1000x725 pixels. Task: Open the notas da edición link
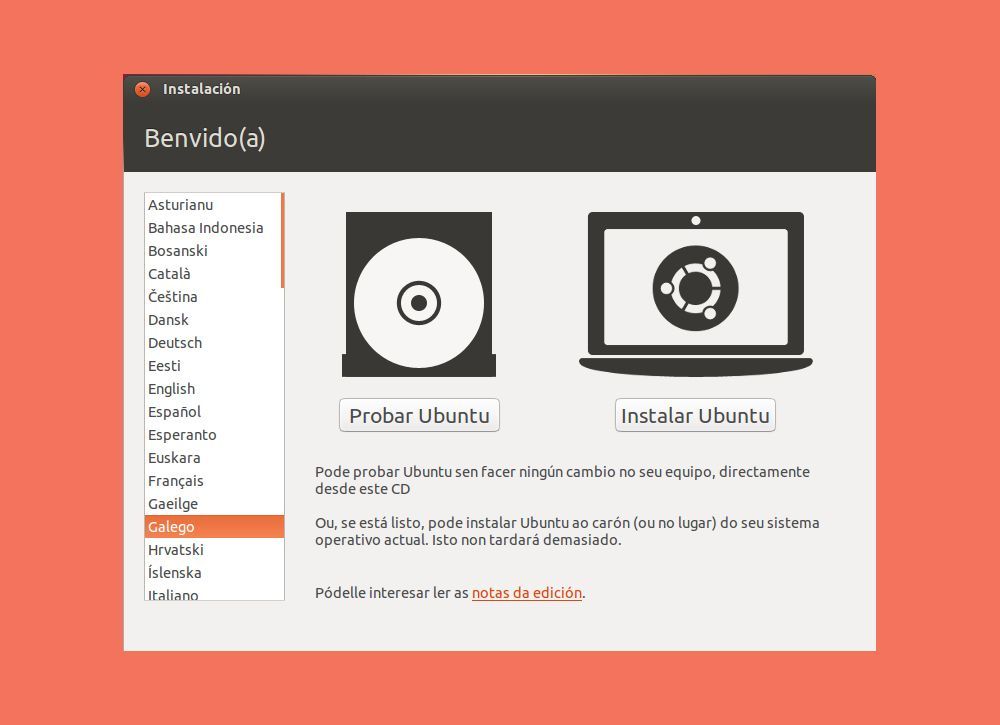527,592
